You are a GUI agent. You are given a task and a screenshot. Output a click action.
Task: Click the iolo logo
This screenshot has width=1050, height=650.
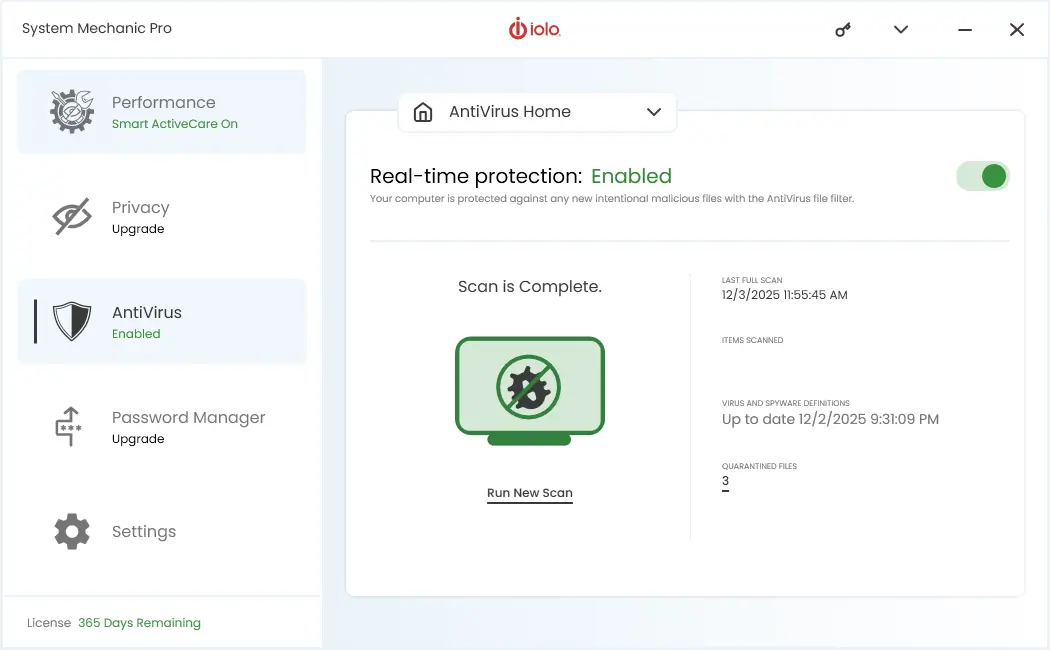pos(535,29)
